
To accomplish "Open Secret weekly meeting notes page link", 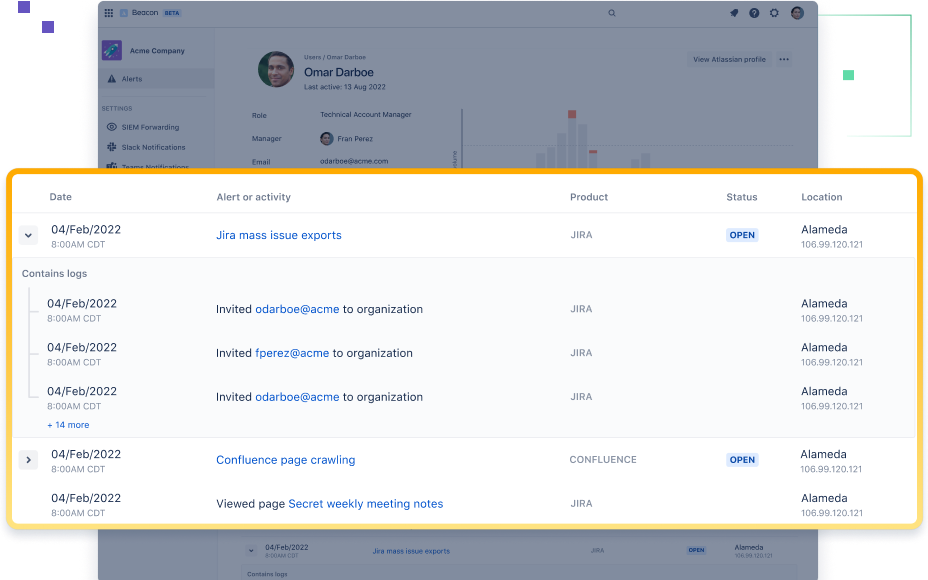I will (366, 504).
